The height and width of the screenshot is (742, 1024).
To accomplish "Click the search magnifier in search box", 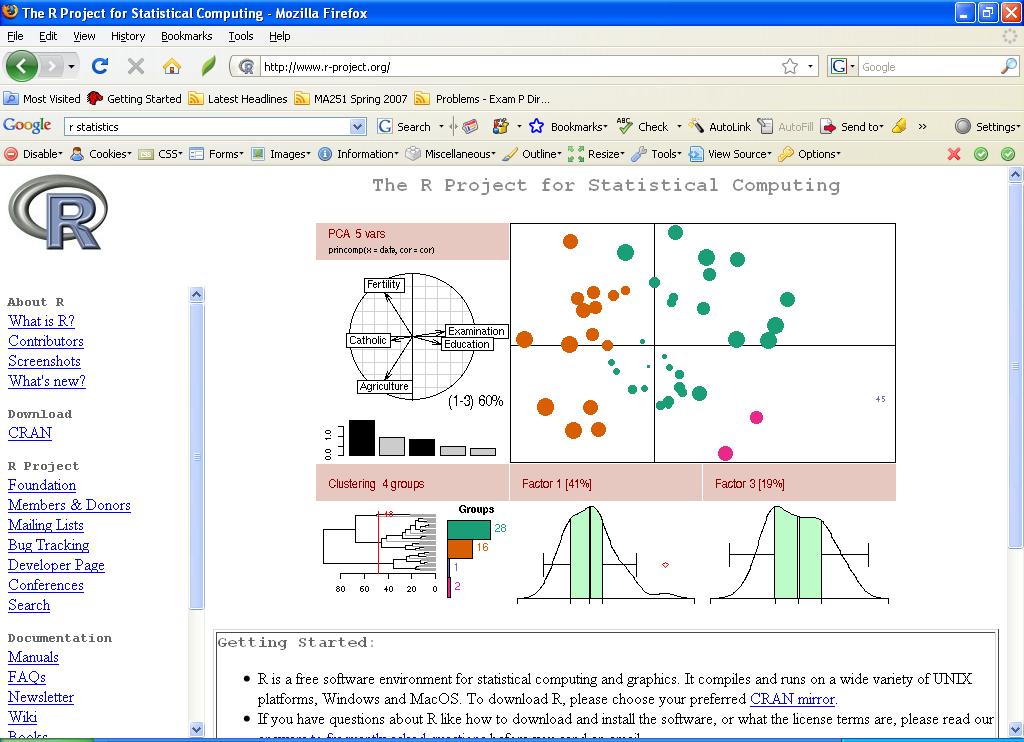I will tap(1008, 67).
